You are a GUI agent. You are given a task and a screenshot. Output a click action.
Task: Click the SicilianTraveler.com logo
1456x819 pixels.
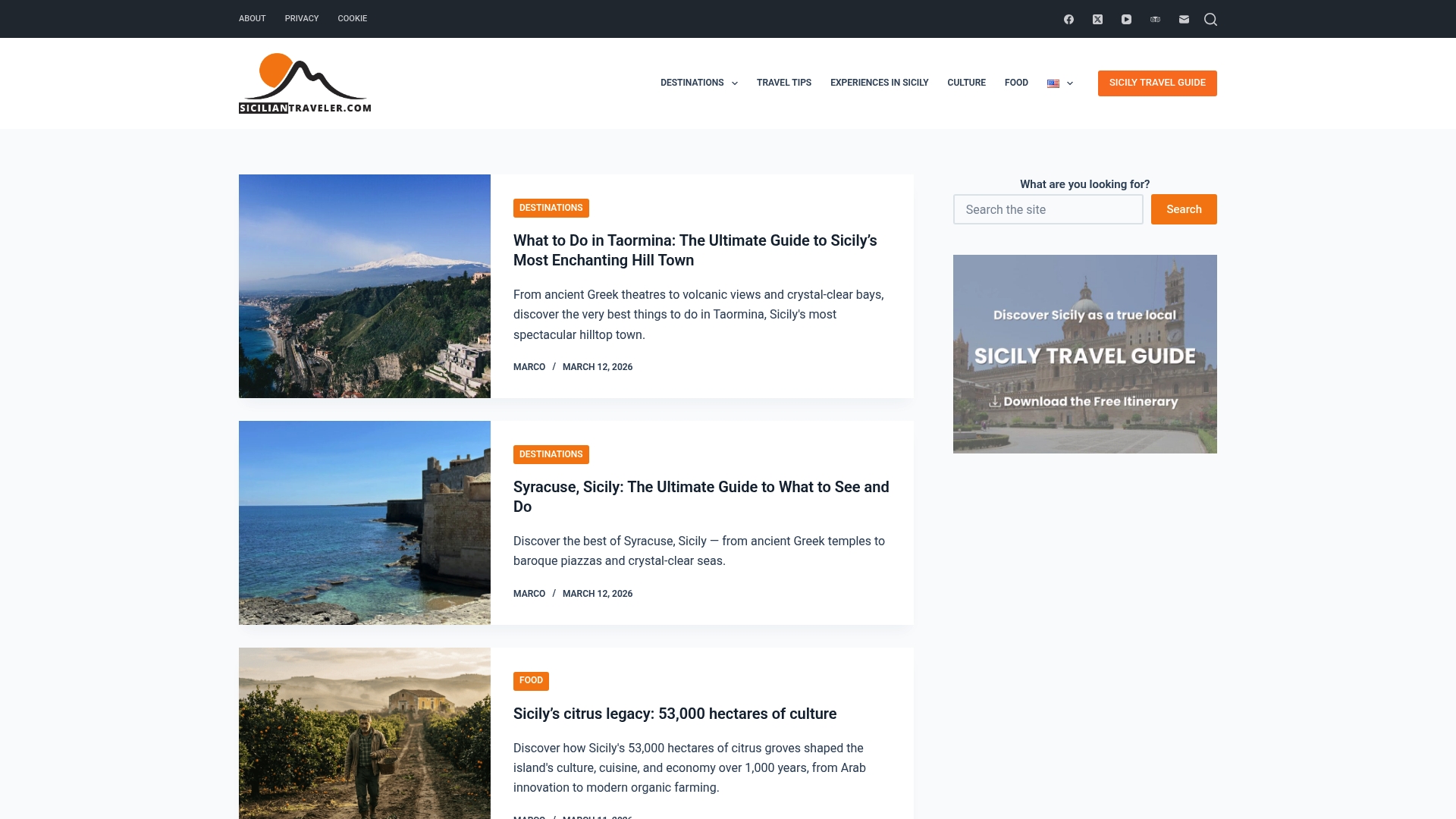click(305, 83)
